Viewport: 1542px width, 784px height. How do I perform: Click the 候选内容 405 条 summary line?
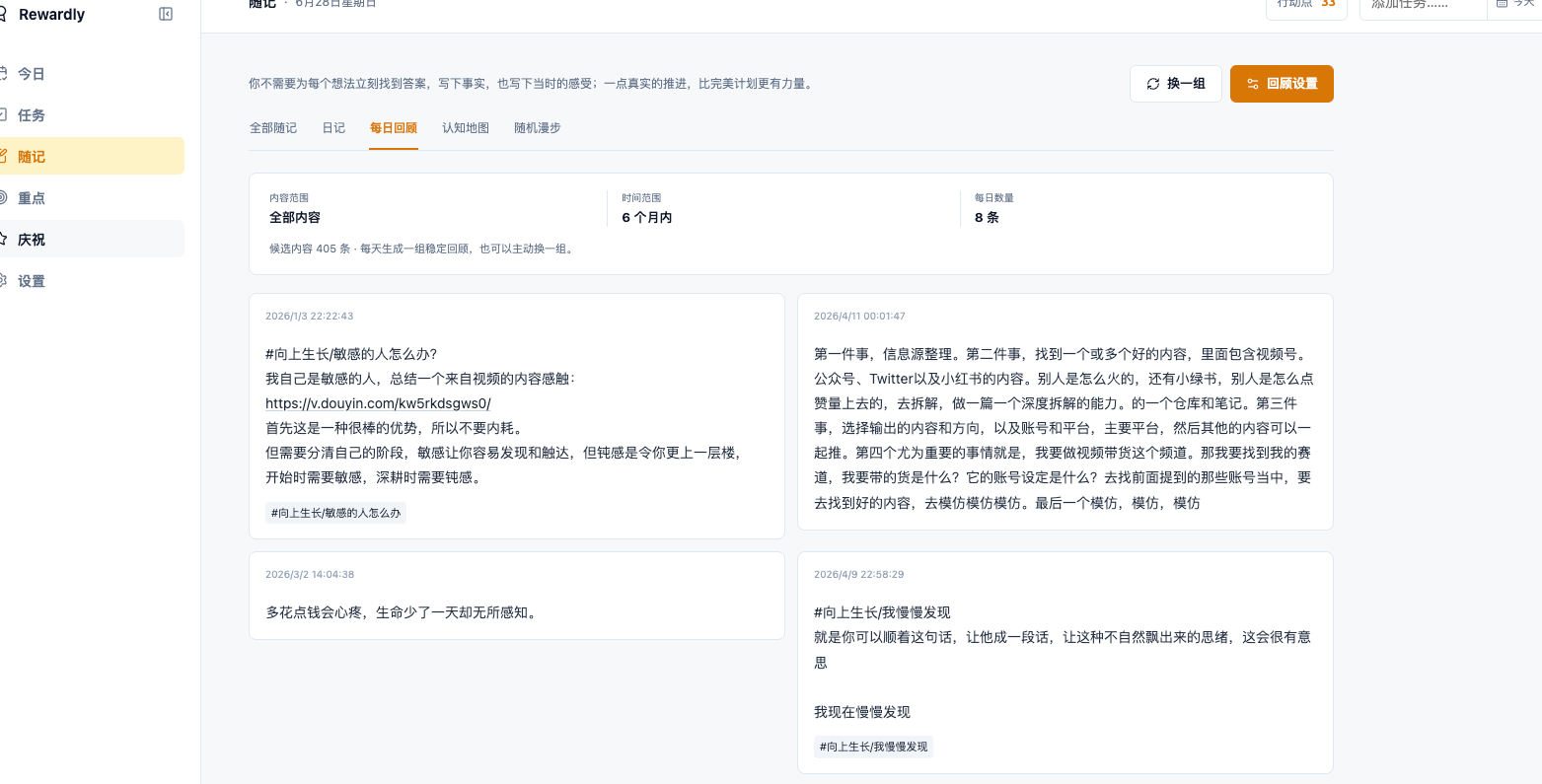point(421,249)
